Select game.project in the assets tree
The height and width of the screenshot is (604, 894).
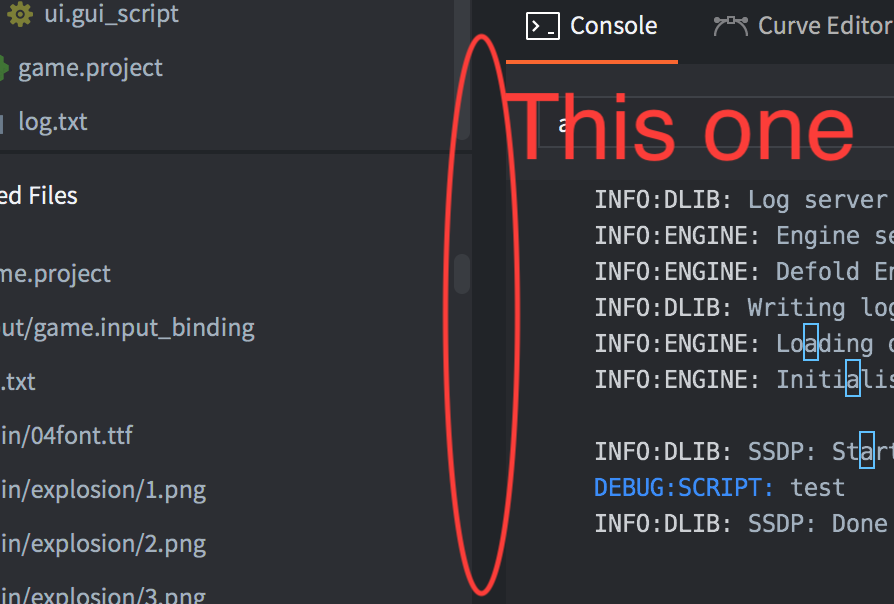(x=90, y=68)
